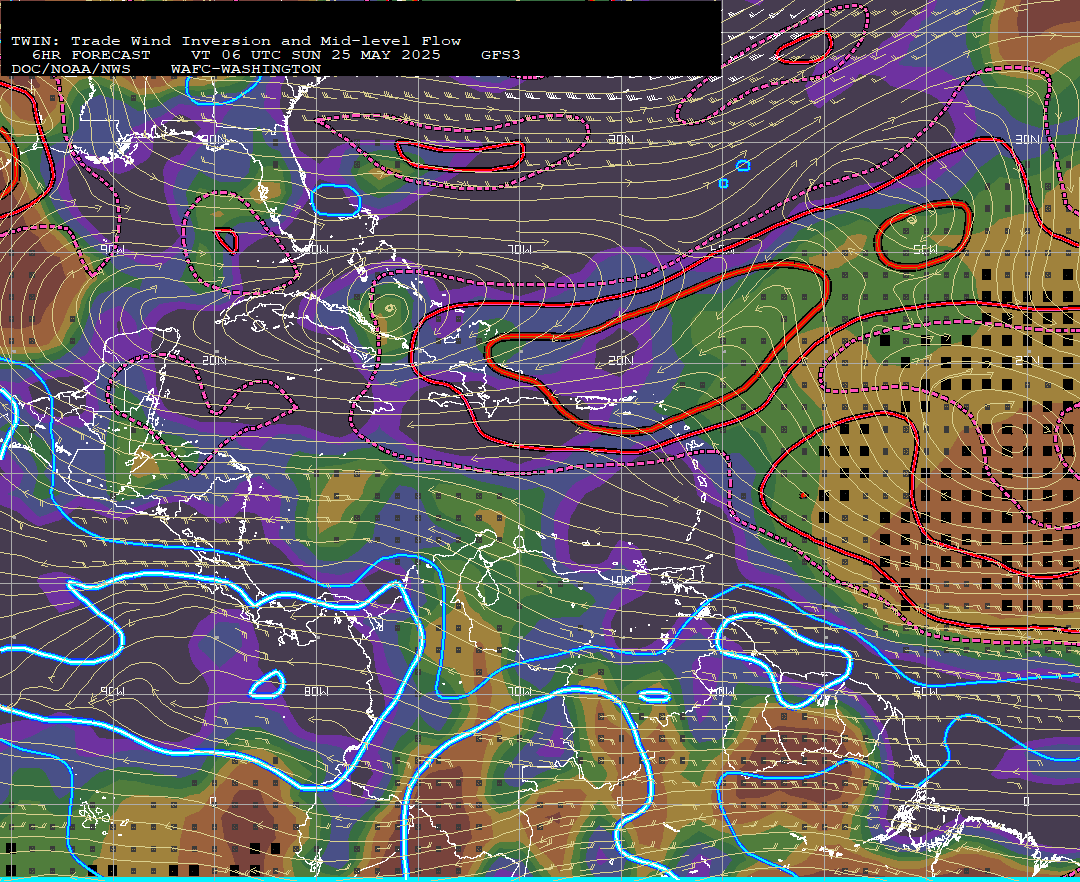Select the "DOC/NOAA/NWS" source text
Viewport: 1080px width, 882px height.
point(70,70)
